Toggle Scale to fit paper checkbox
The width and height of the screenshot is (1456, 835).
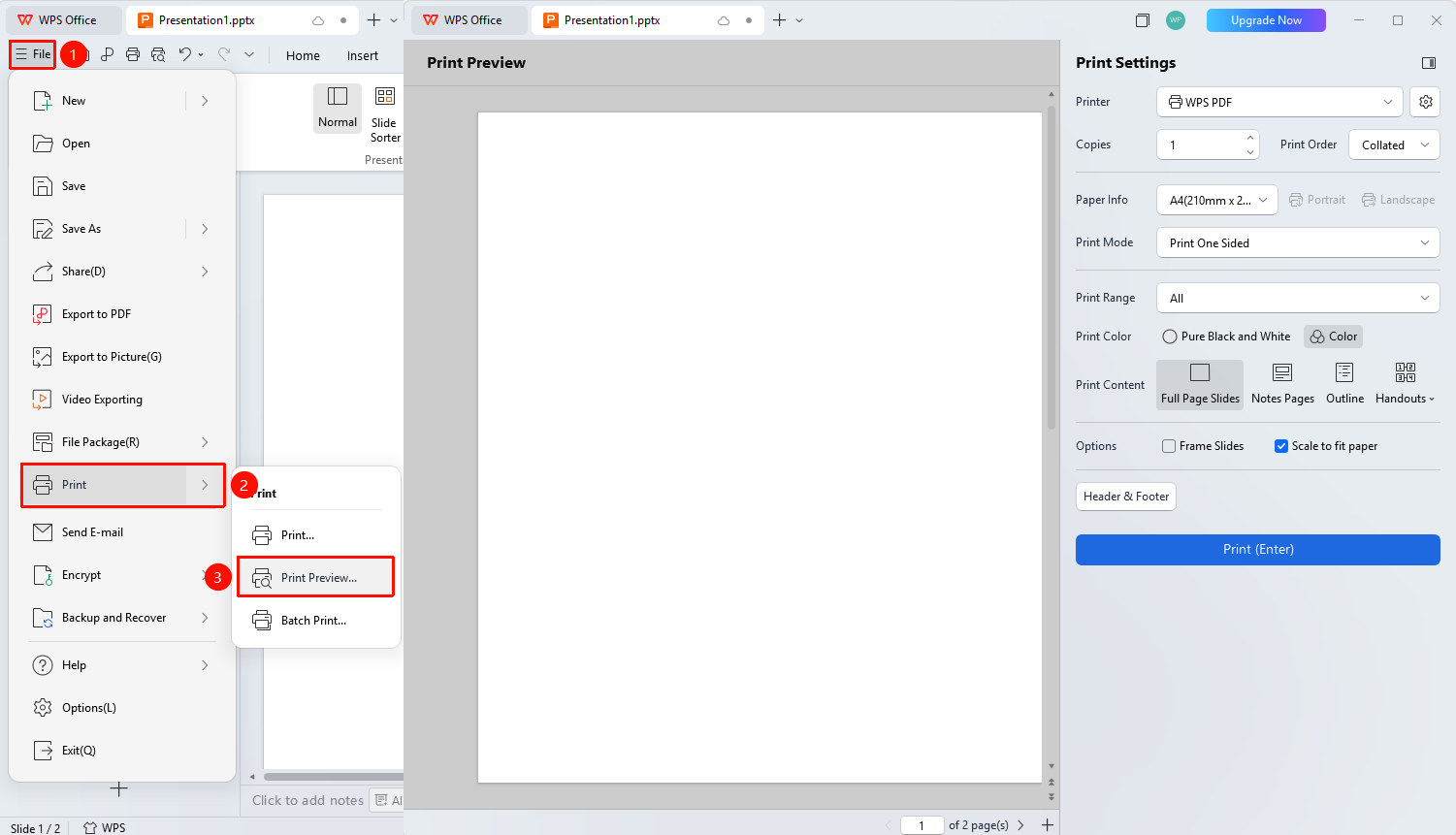1281,446
